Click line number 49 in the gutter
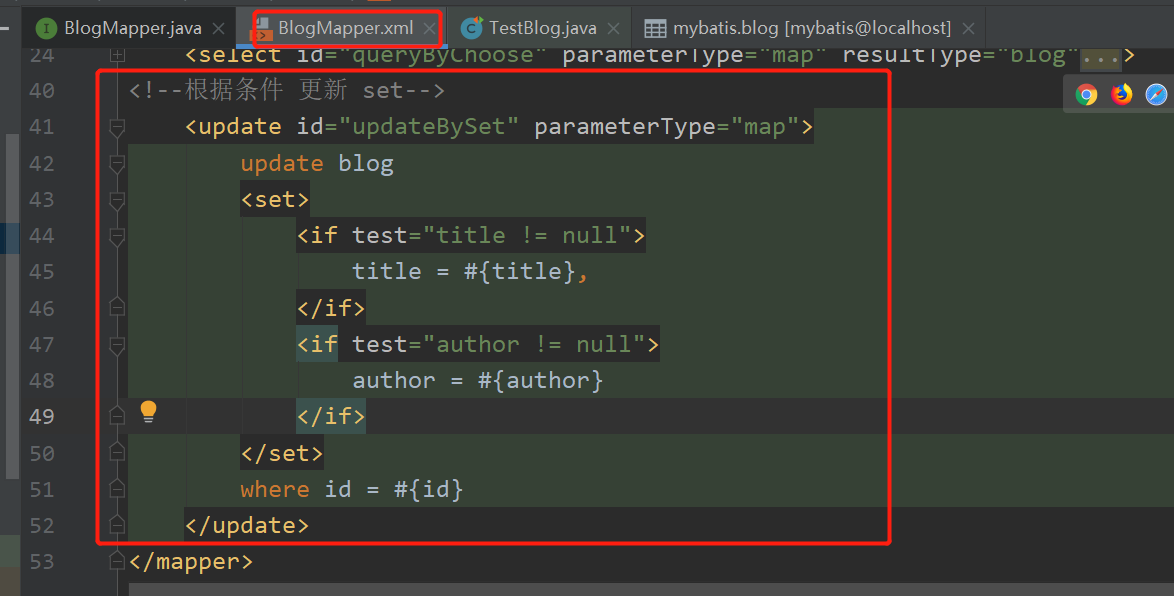The width and height of the screenshot is (1174, 596). click(42, 416)
